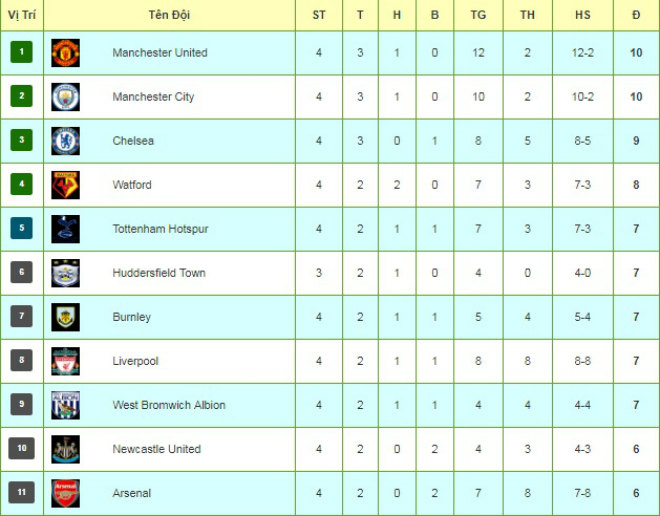Click the Manchester United club crest

[66, 53]
